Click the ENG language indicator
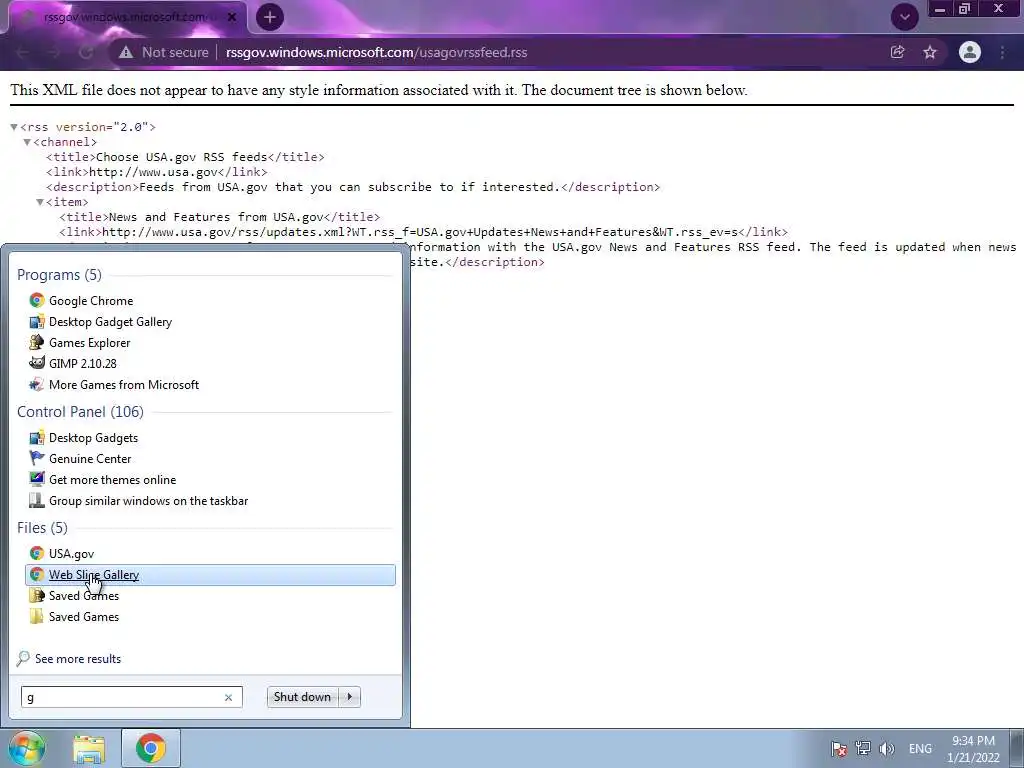This screenshot has height=768, width=1024. click(x=920, y=748)
